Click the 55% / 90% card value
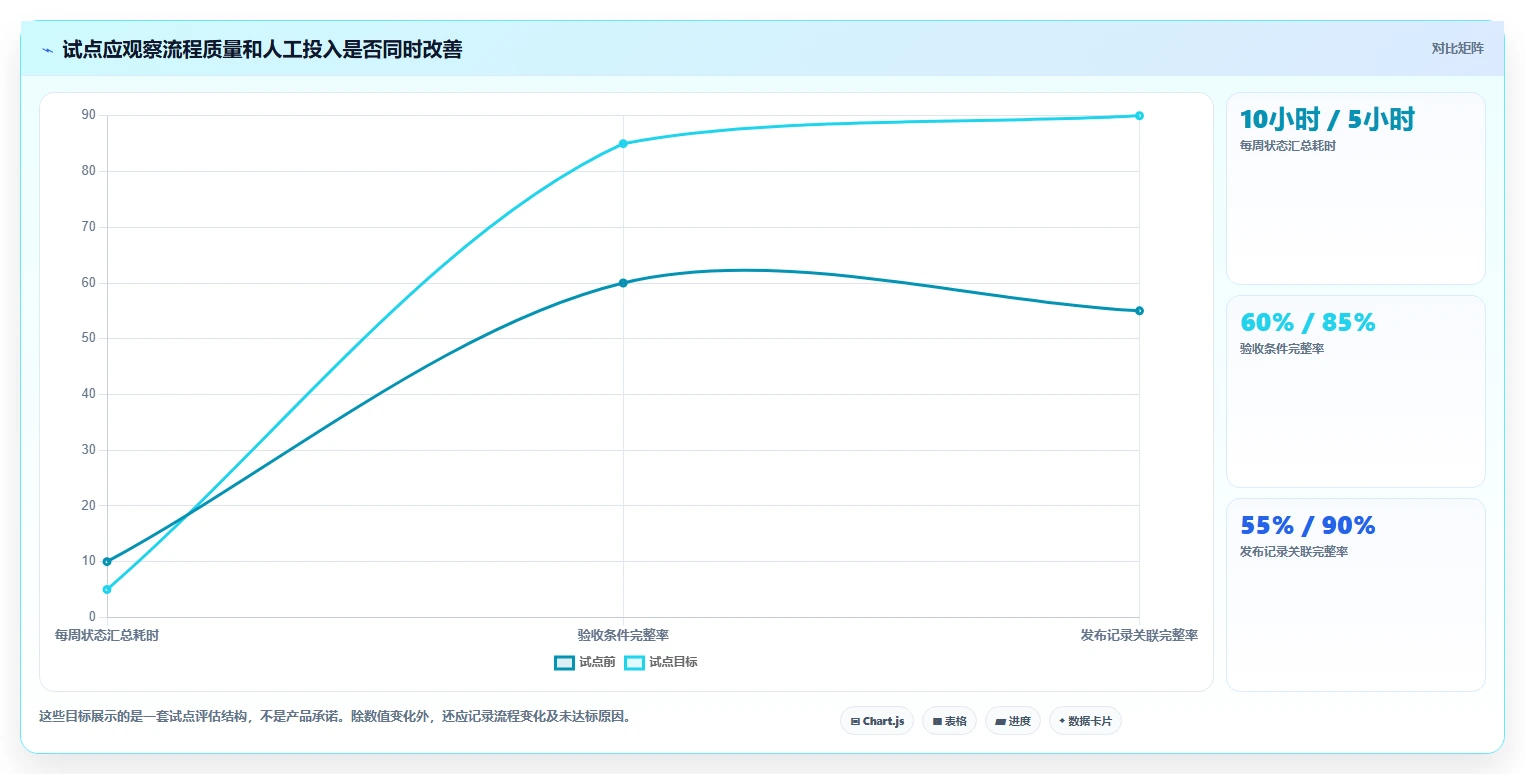The height and width of the screenshot is (774, 1525). pos(1308,526)
